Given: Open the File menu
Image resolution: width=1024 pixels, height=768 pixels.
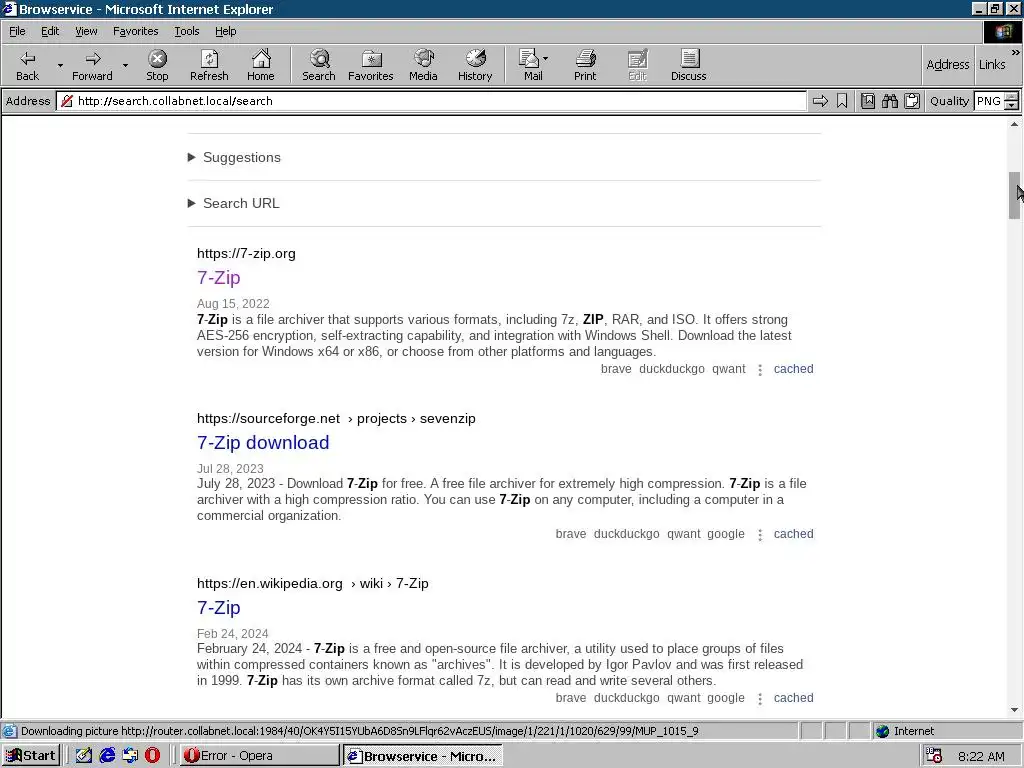Looking at the screenshot, I should (x=17, y=31).
